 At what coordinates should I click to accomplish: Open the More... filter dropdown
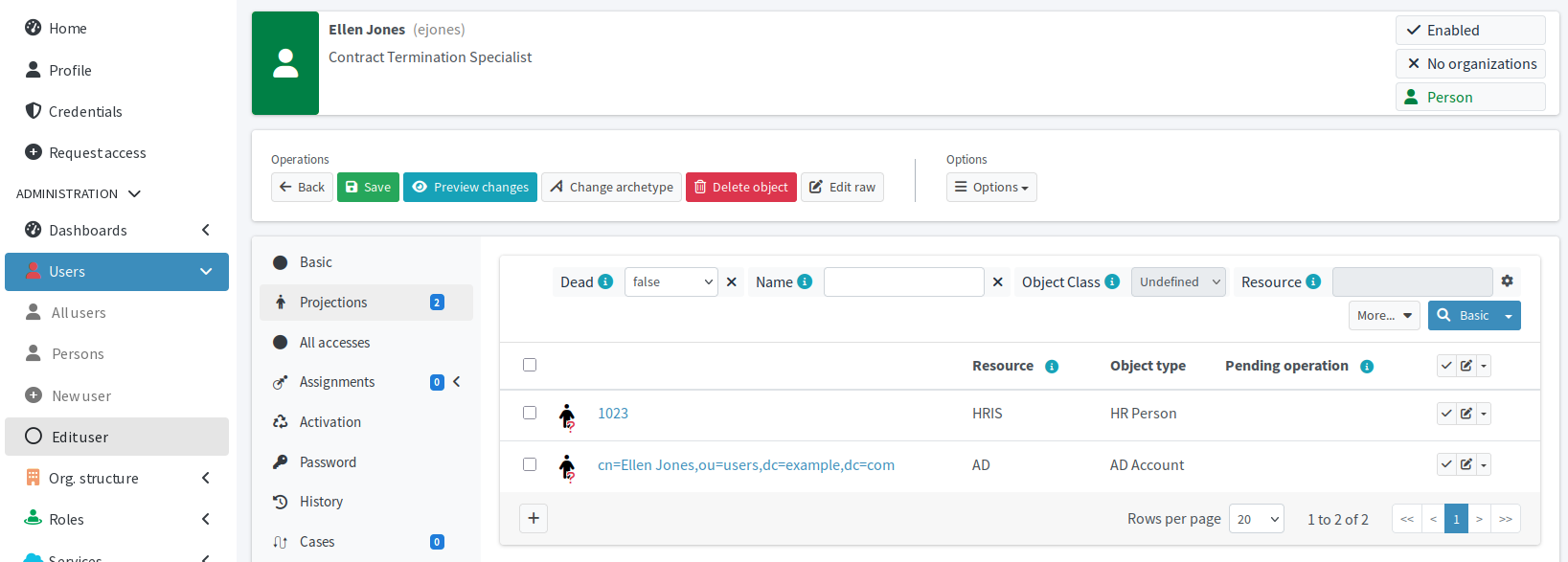1384,315
